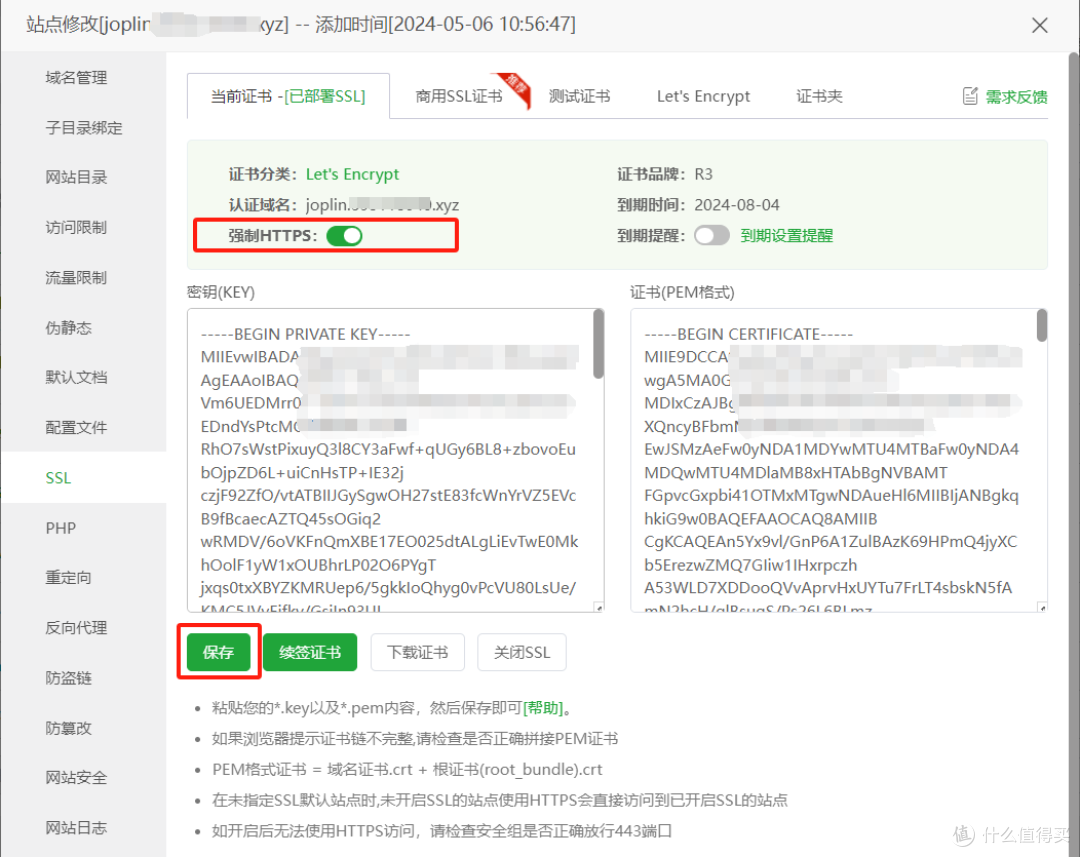Viewport: 1080px width, 857px height.
Task: Select the 证书夹 tab
Action: 819,96
